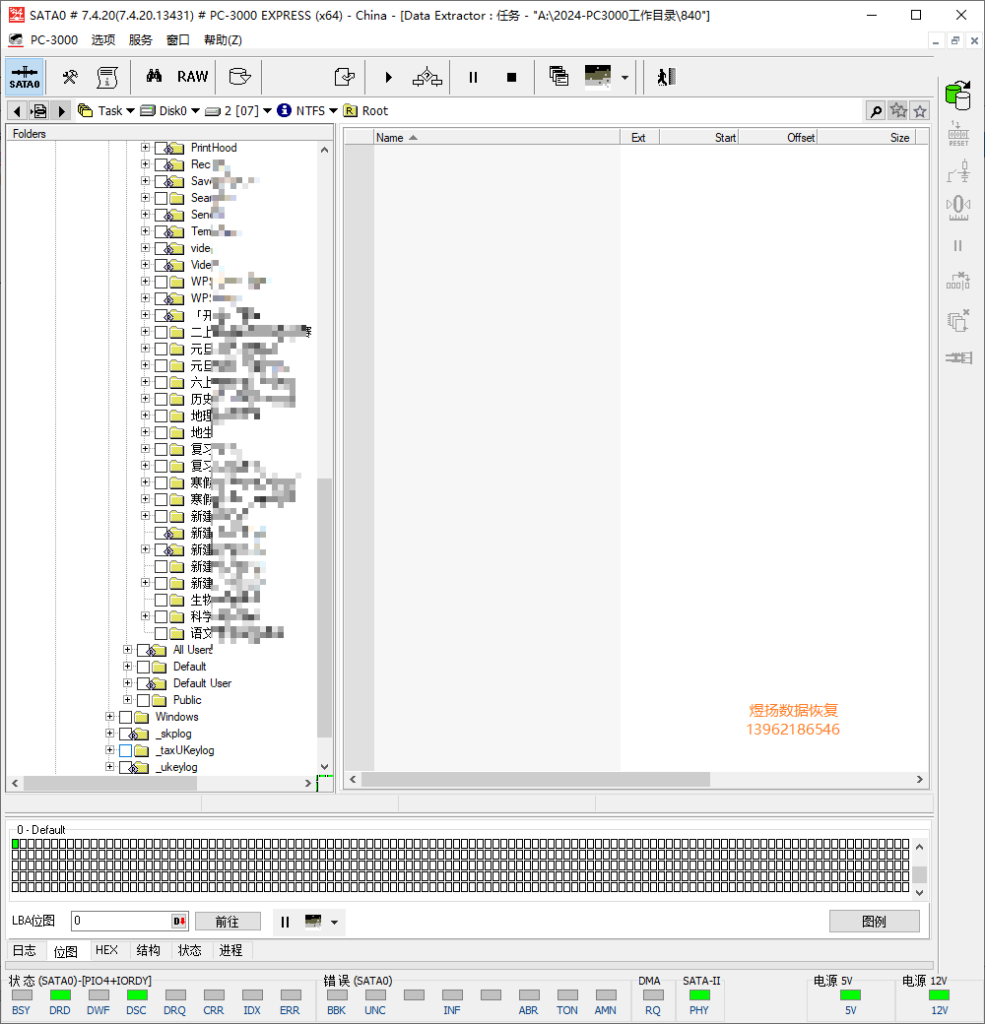Image resolution: width=985 pixels, height=1024 pixels.
Task: Pause the LBA map with bottom pause button
Action: (x=285, y=921)
